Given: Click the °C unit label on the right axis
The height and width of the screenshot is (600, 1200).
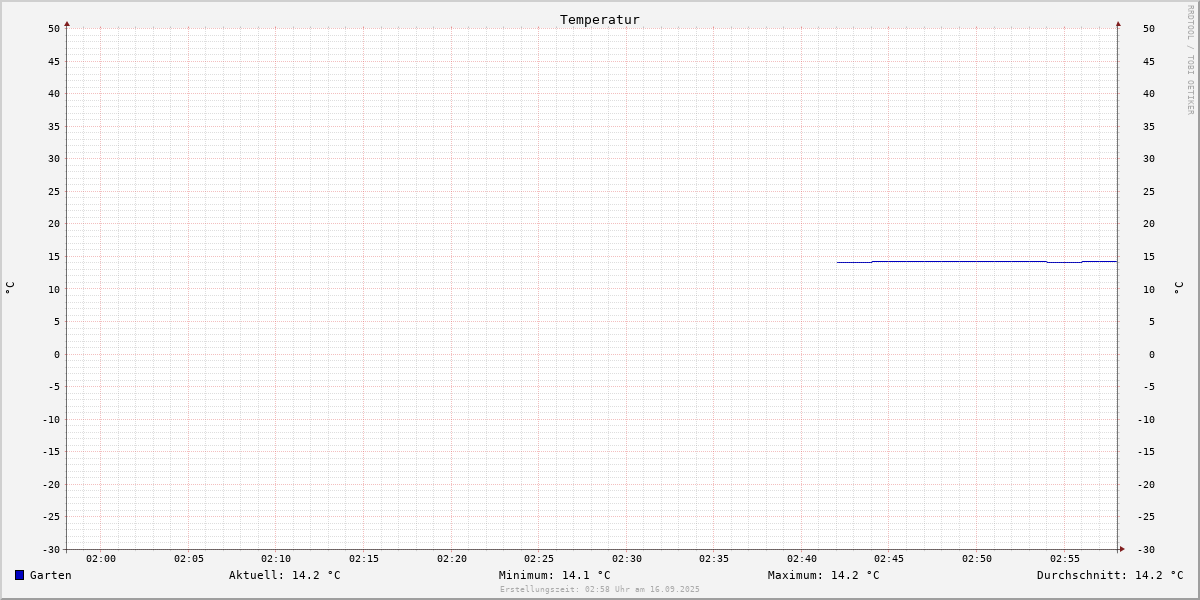Looking at the screenshot, I should [1178, 288].
